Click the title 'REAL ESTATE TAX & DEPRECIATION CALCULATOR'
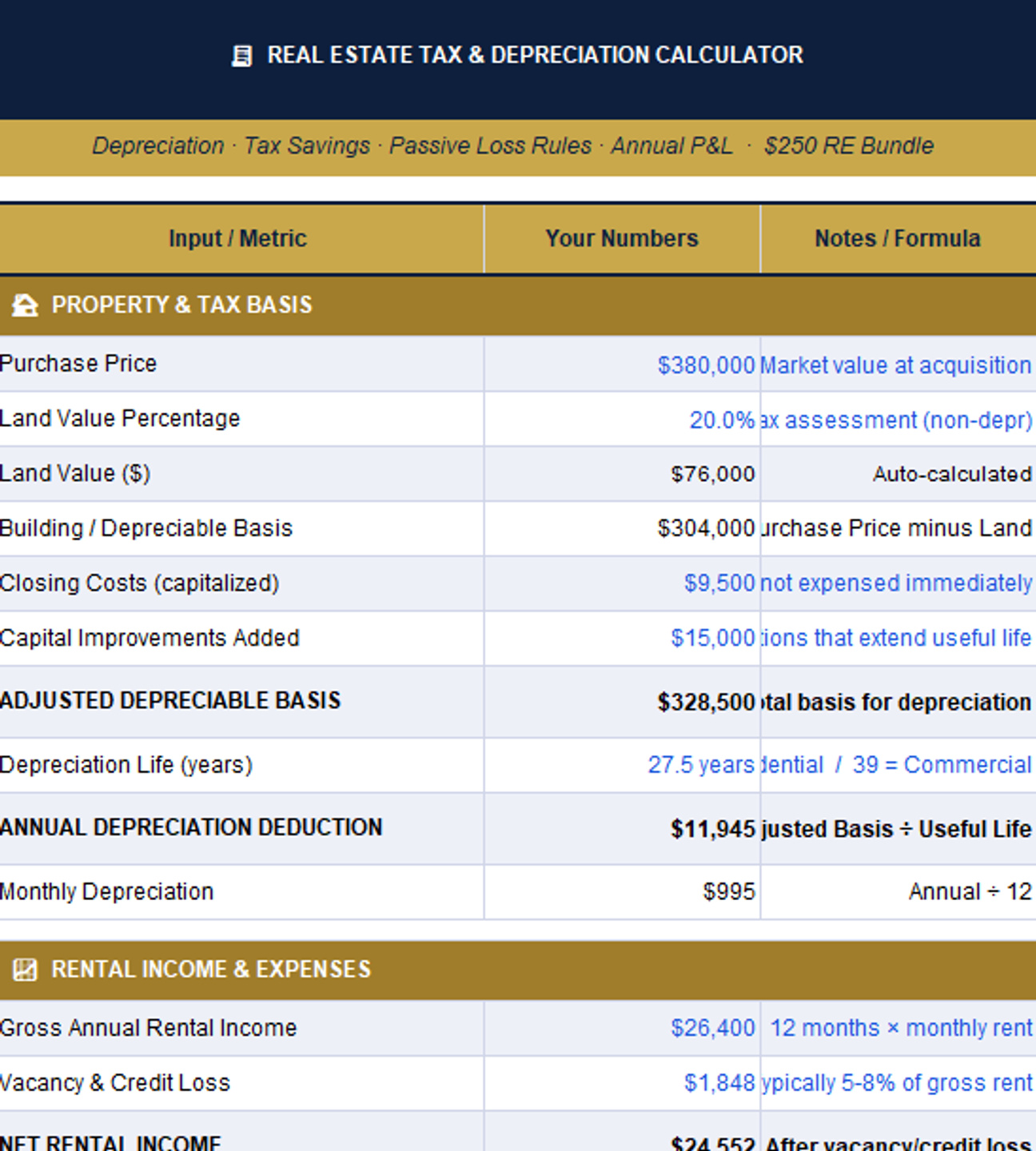Viewport: 1036px width, 1151px height. coord(535,55)
